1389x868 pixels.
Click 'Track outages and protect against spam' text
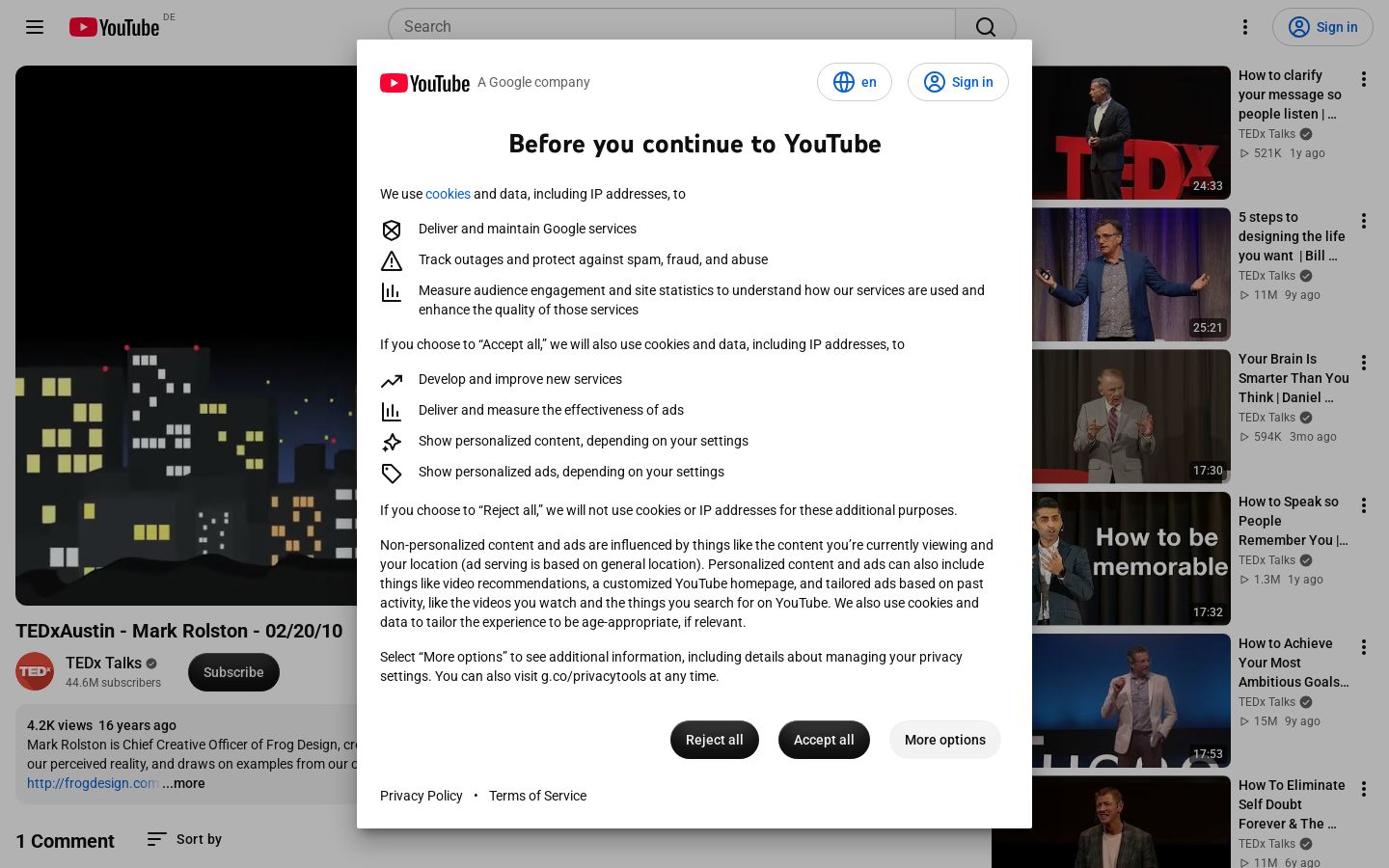(593, 259)
